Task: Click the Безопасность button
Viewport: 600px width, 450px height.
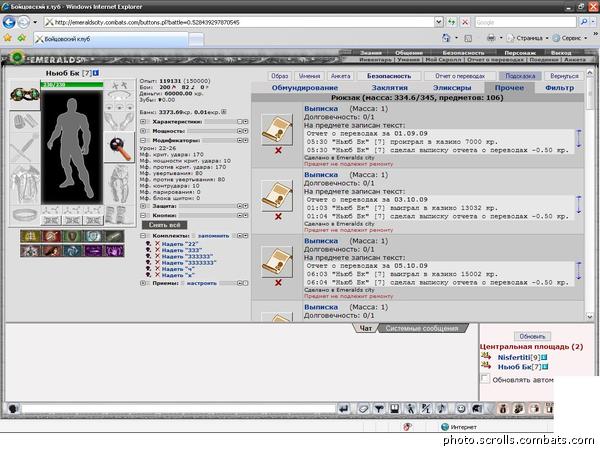Action: click(x=389, y=76)
